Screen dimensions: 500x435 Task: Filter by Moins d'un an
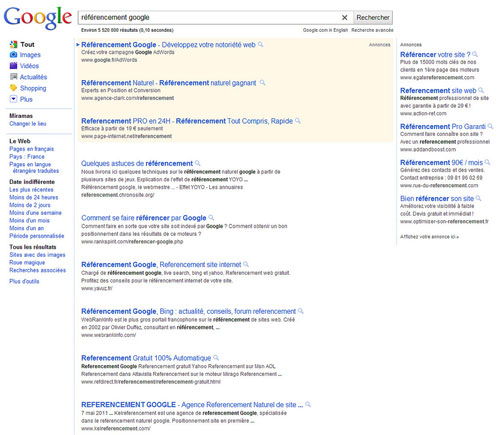26,228
